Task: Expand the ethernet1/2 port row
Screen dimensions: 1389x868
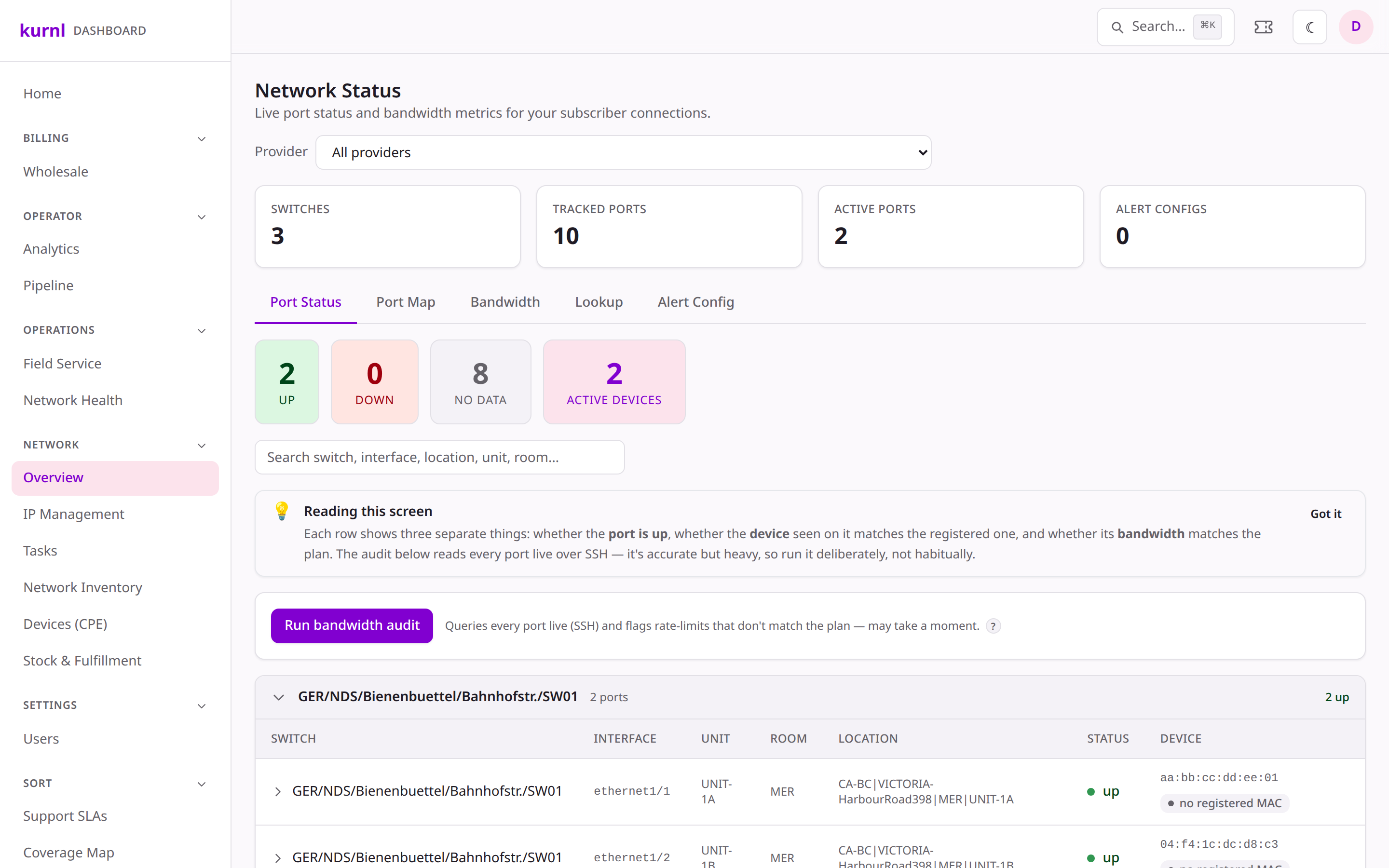Action: pos(278,858)
